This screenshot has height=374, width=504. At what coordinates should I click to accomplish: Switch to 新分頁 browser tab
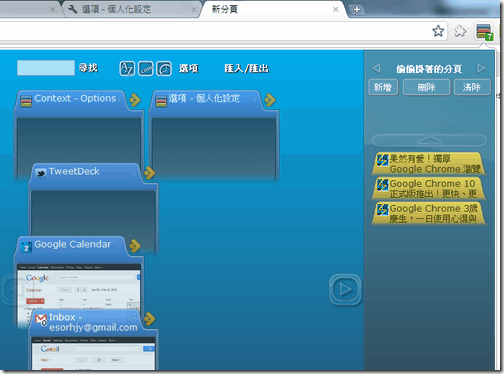(272, 9)
